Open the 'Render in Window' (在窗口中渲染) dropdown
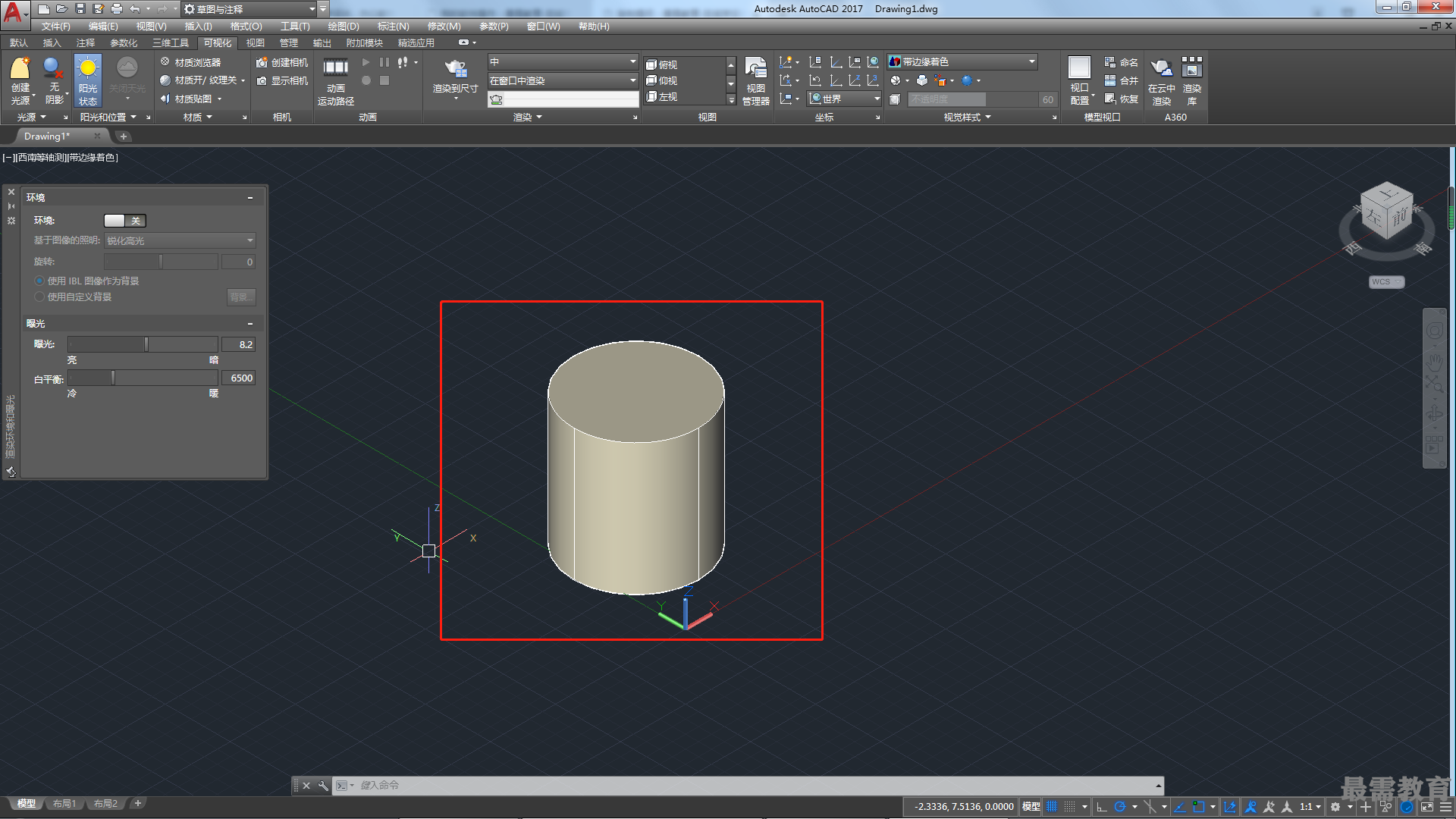 tap(563, 80)
